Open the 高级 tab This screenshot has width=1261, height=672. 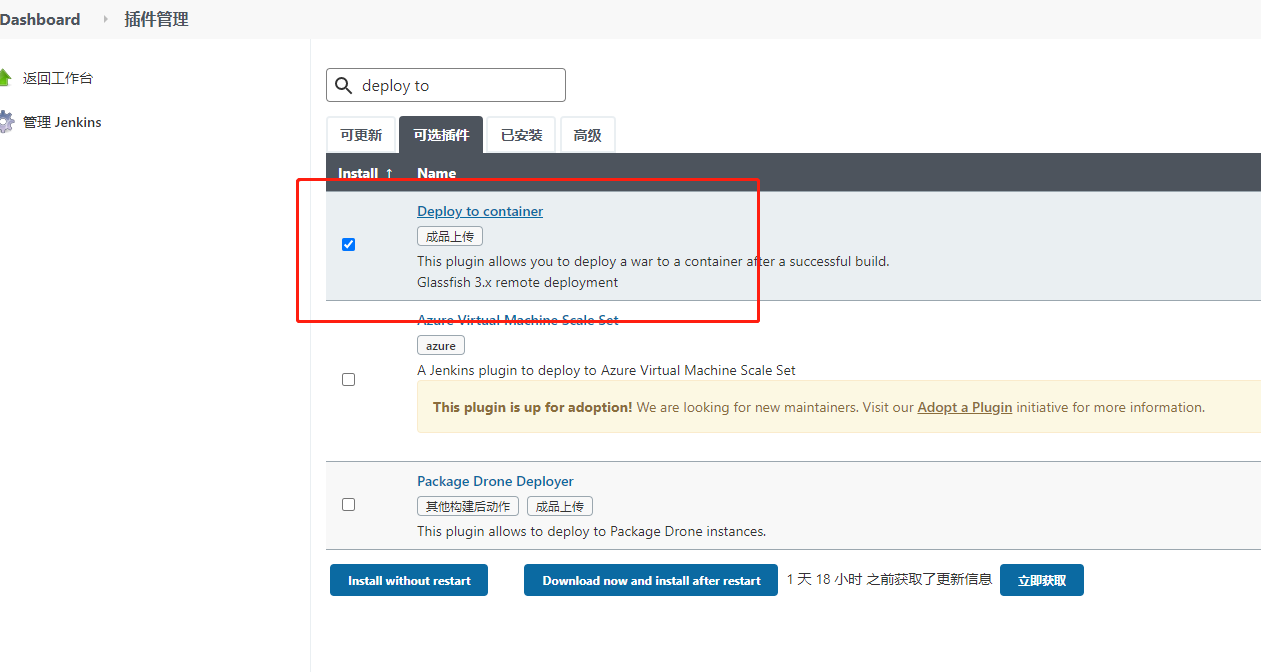(x=587, y=135)
